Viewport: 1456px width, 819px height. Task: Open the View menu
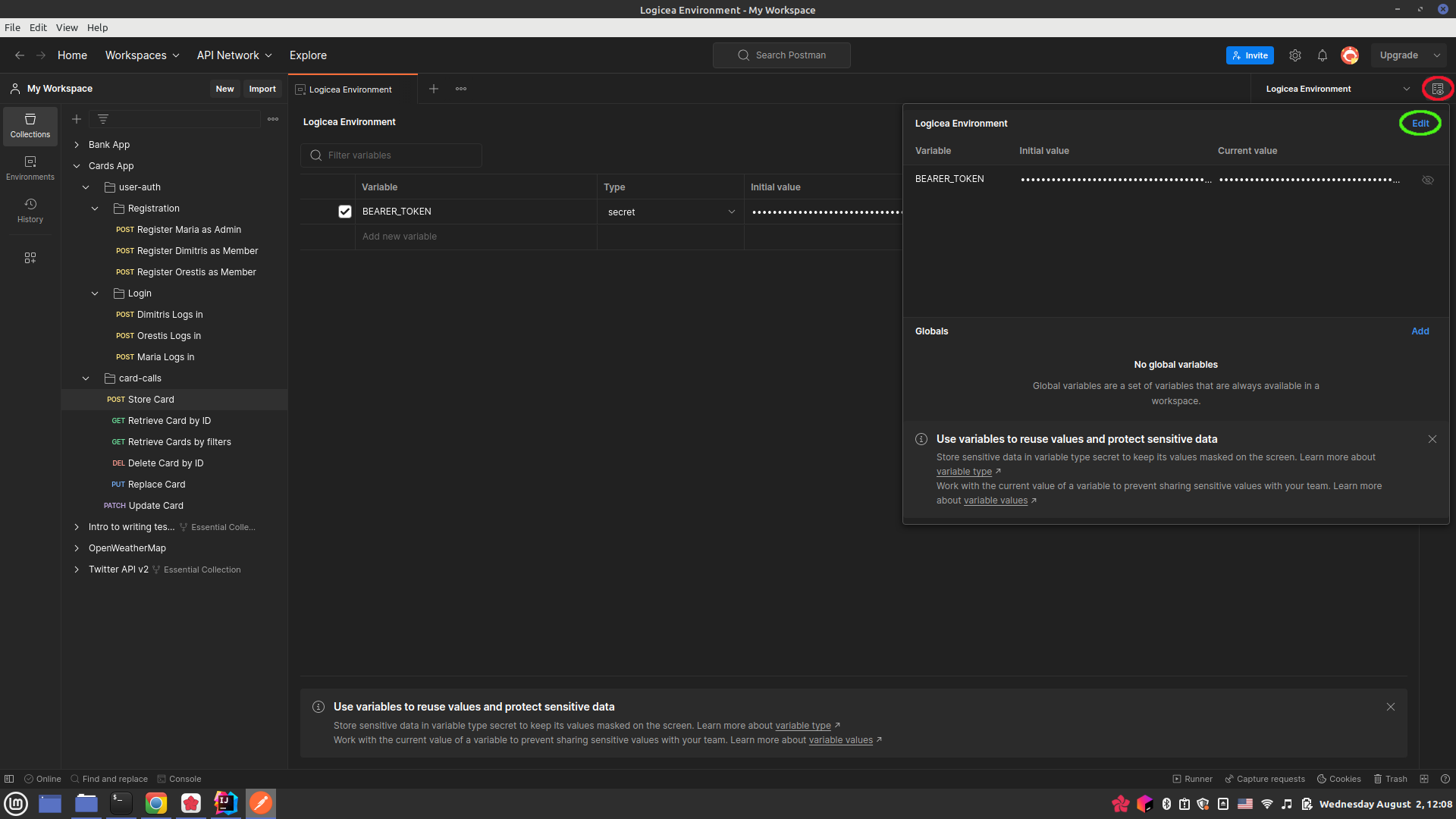click(x=67, y=27)
